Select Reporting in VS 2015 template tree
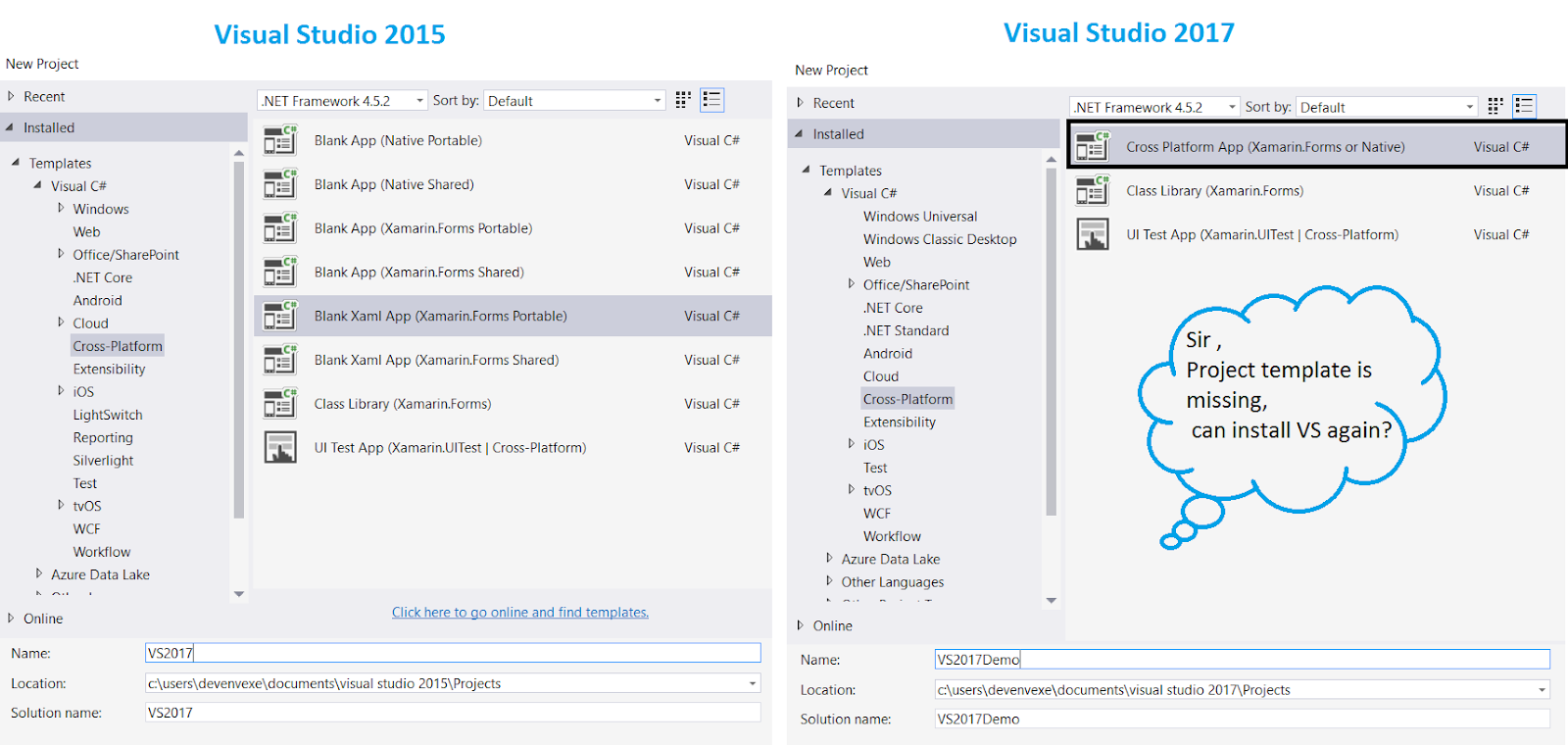This screenshot has height=745, width=1568. pos(103,438)
